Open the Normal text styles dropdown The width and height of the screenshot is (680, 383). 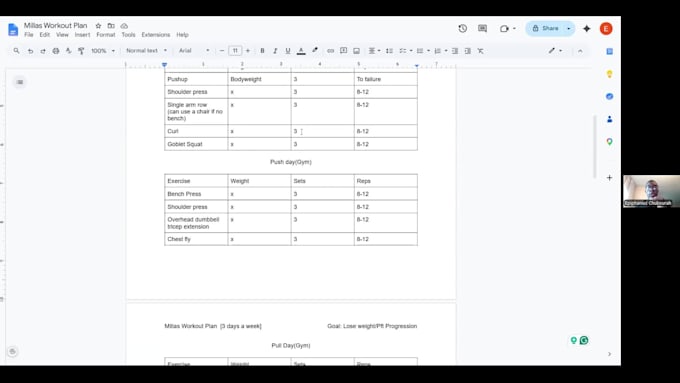[x=146, y=51]
